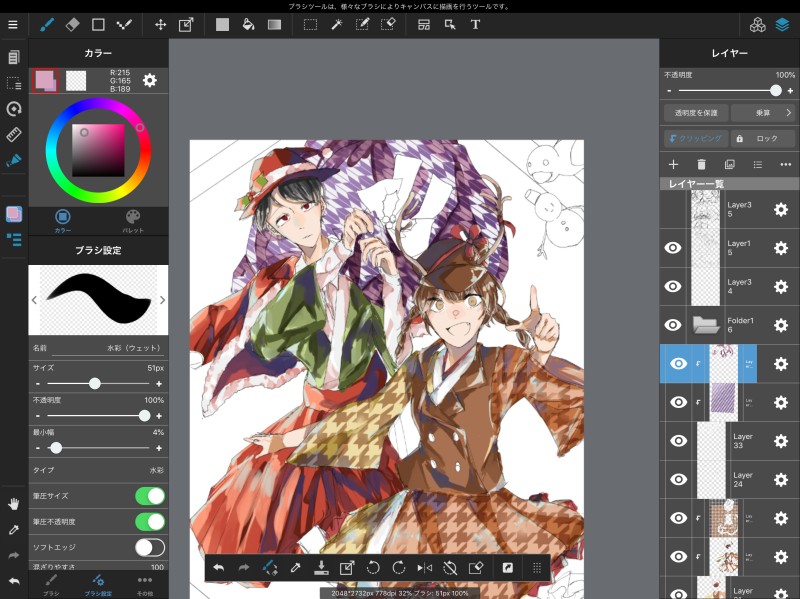Click save icon in bottom shortcut bar
The height and width of the screenshot is (599, 800).
pos(321,567)
